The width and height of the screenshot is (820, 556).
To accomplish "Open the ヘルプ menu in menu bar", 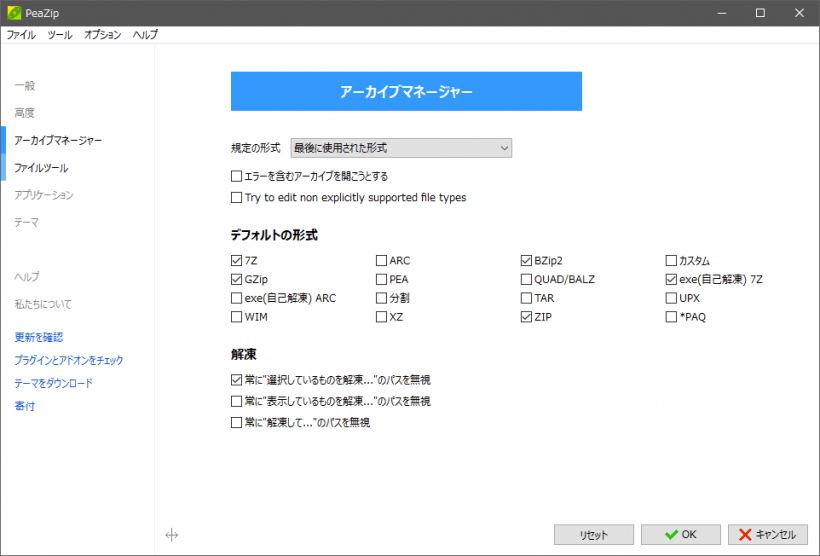I will tap(145, 35).
